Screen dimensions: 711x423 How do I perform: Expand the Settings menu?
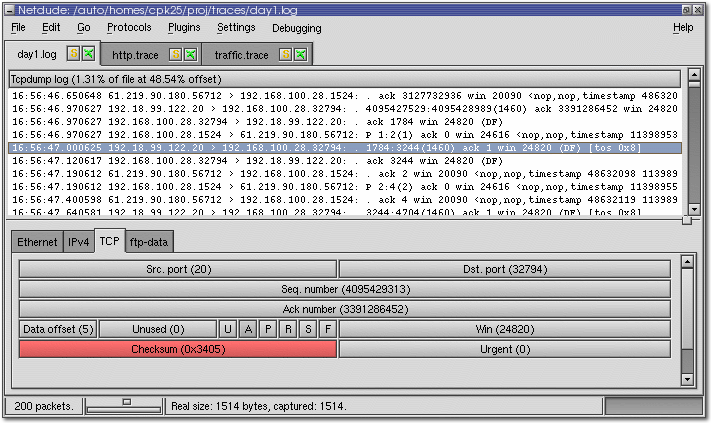236,28
